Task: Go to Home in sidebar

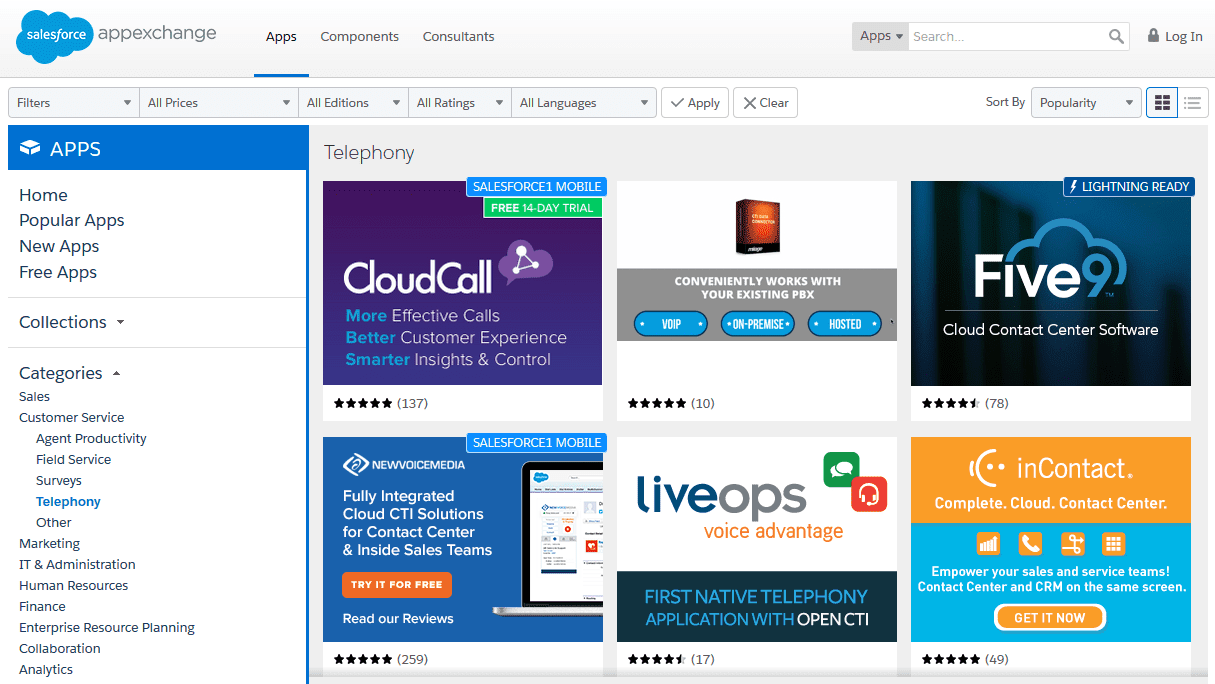Action: pyautogui.click(x=43, y=195)
